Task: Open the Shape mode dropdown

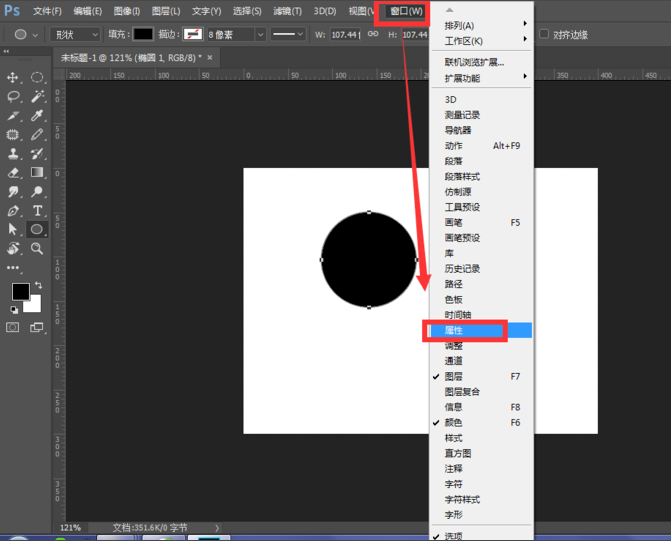Action: pos(75,34)
